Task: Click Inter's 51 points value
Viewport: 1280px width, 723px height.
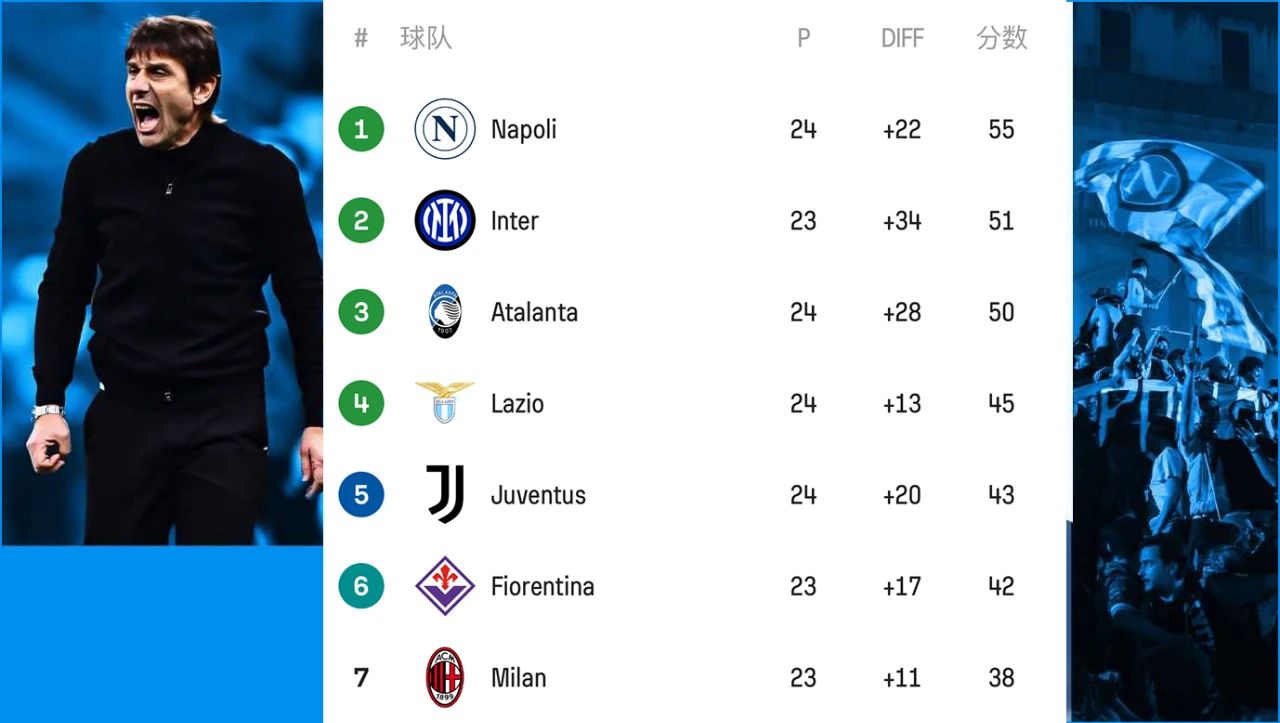Action: 1001,221
